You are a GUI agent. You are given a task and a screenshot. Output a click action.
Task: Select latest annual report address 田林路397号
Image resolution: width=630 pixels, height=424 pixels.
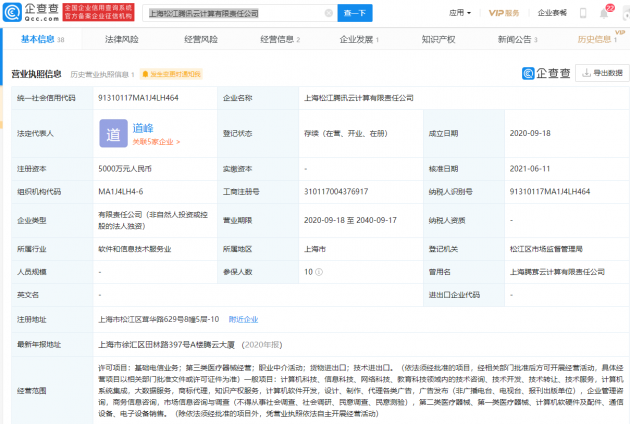tap(166, 345)
